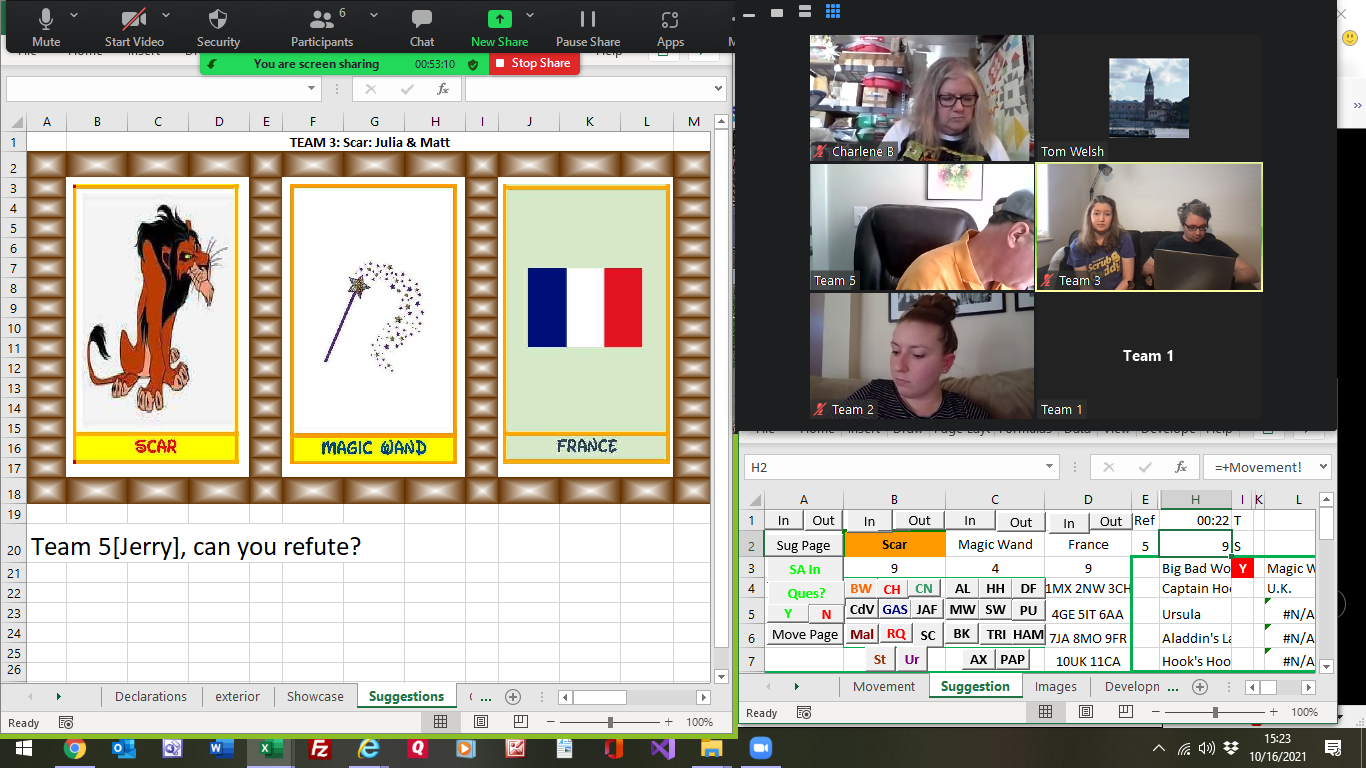Click the right sheet-scroll arrow in left Excel tabs
Viewport: 1366px width, 768px height.
coord(58,697)
